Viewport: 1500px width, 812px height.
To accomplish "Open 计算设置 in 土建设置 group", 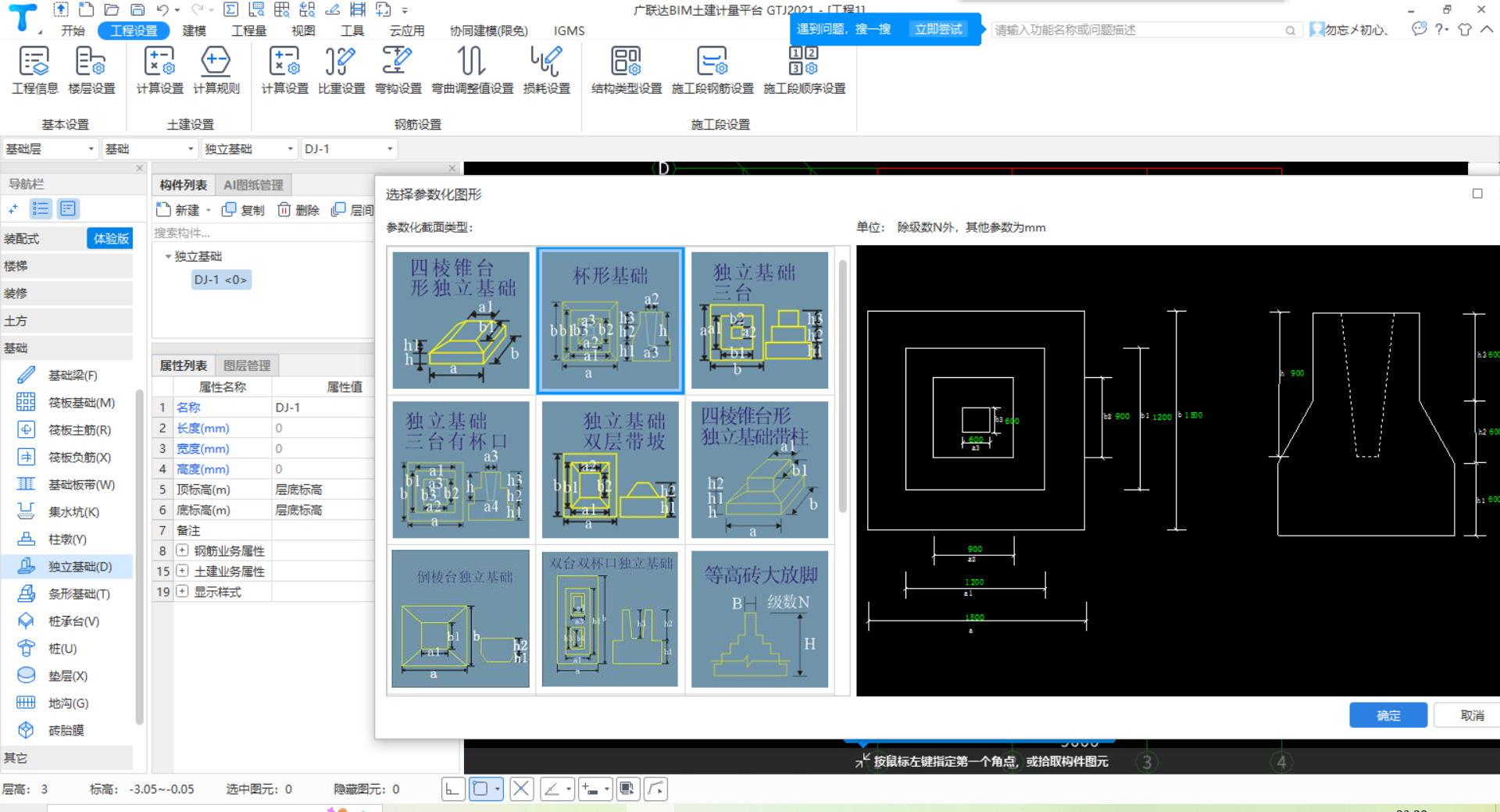I will coord(159,70).
